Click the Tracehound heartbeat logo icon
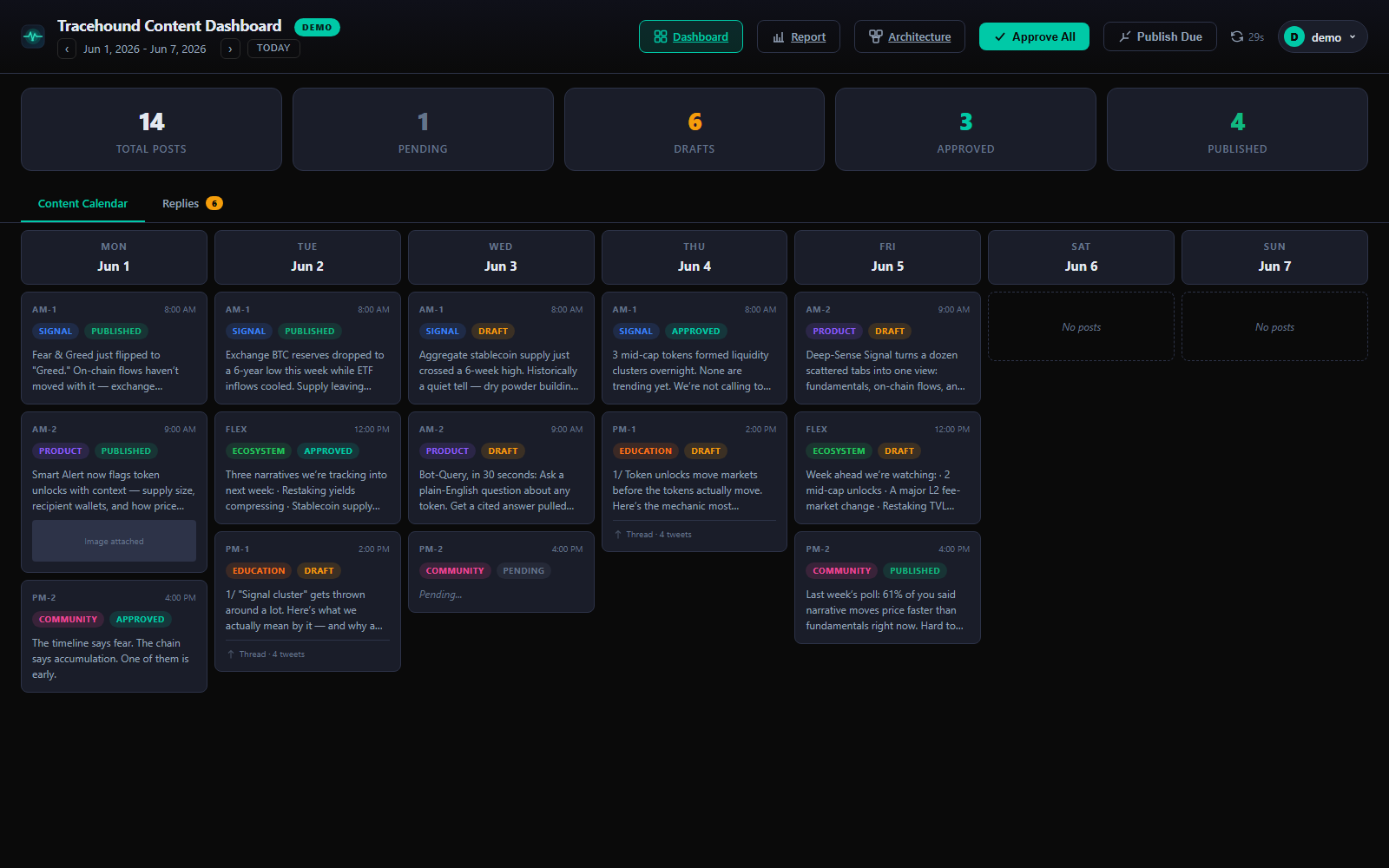The height and width of the screenshot is (868, 1389). coord(33,36)
